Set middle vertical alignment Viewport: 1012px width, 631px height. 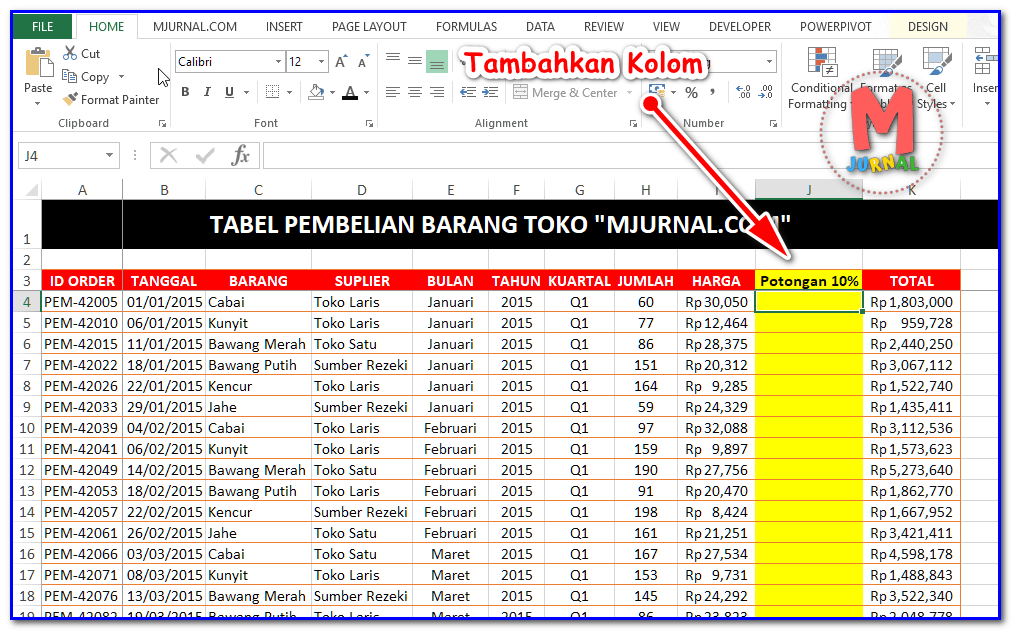pos(415,61)
